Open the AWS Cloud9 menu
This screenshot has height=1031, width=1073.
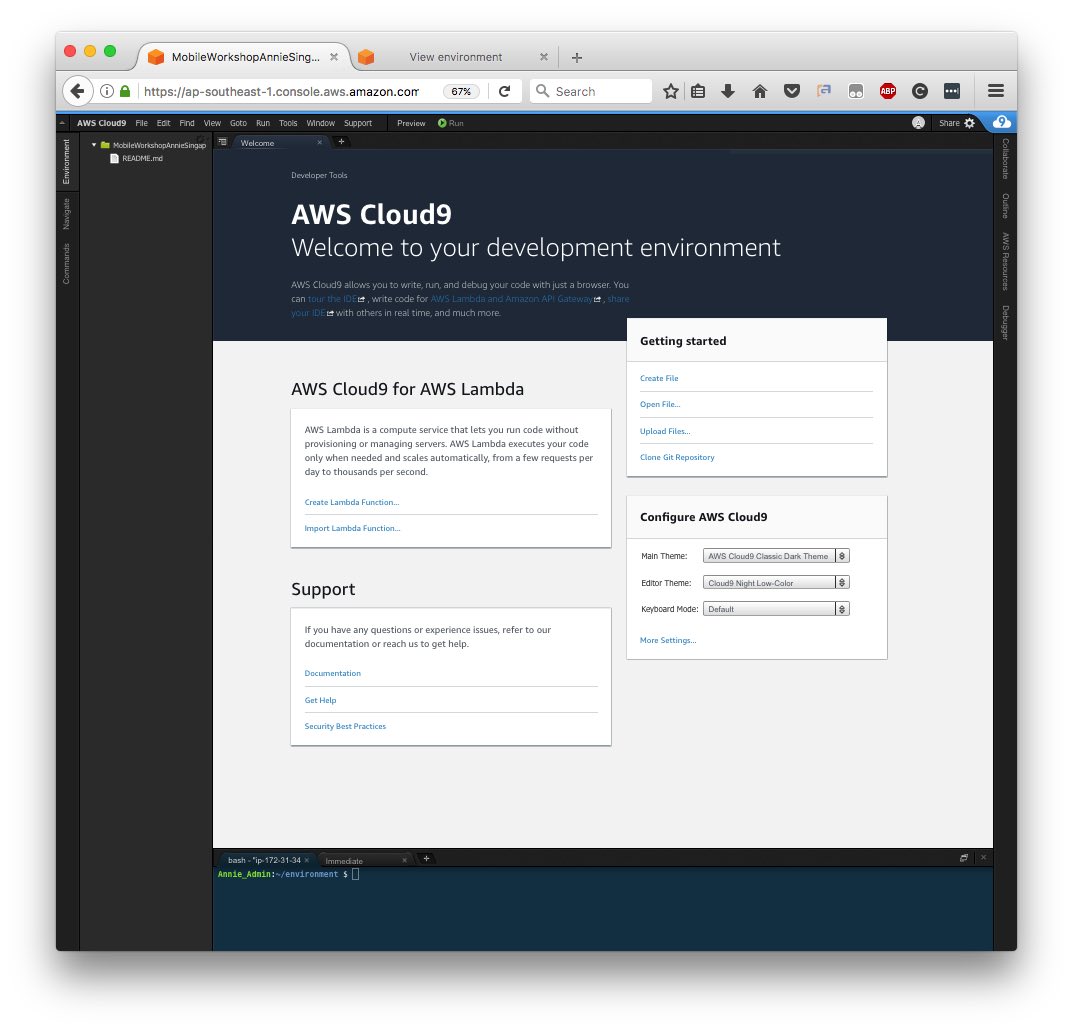pos(101,123)
